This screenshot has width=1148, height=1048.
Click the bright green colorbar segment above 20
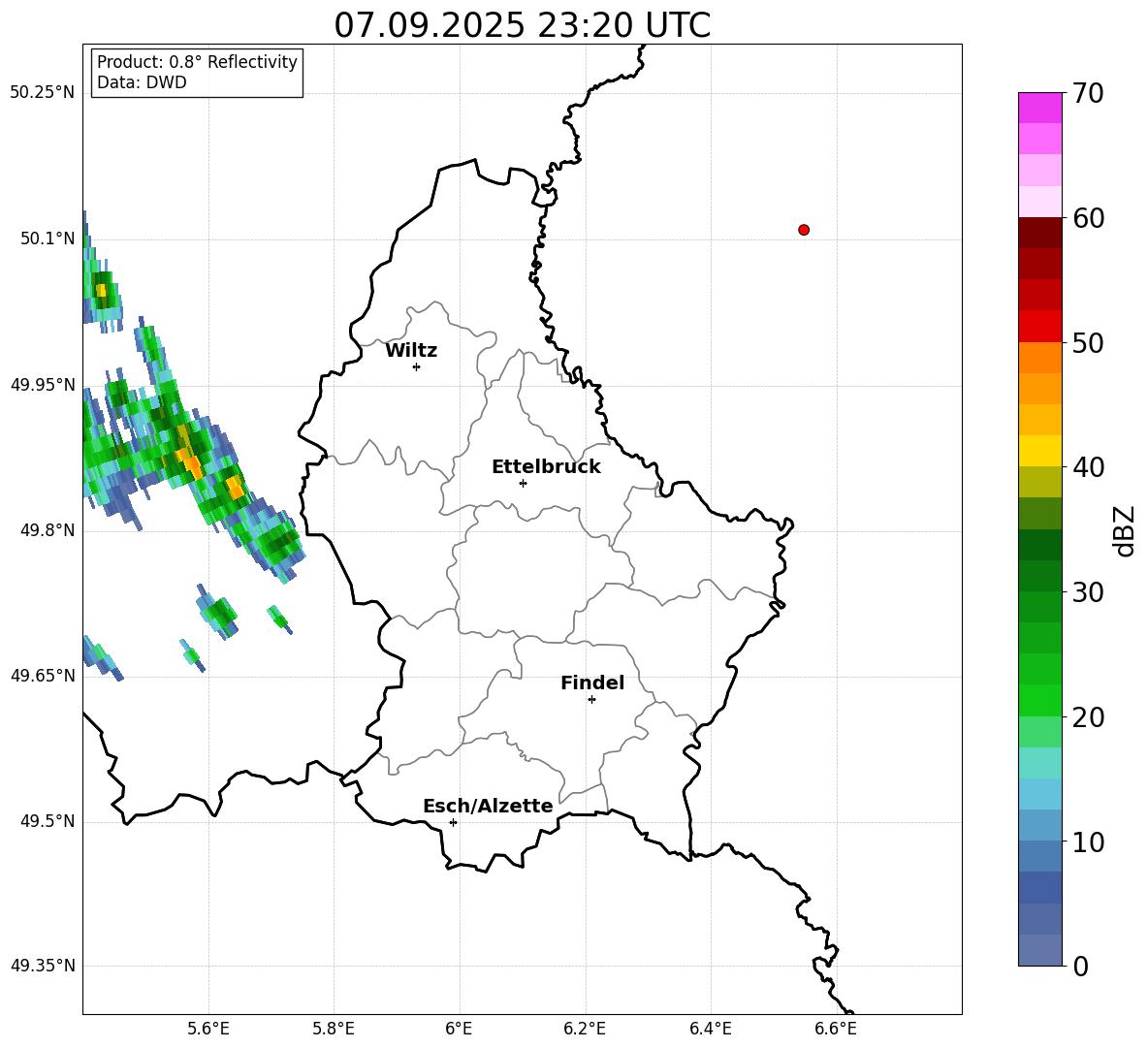click(x=1039, y=700)
